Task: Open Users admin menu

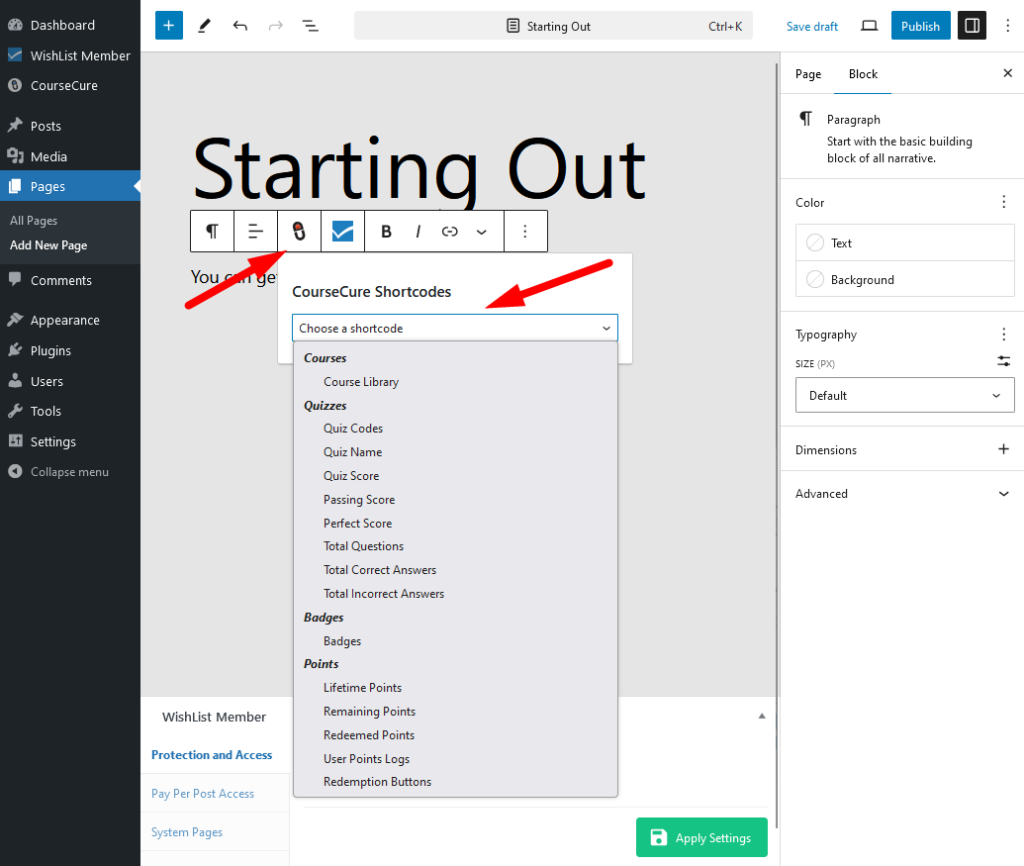Action: [x=70, y=381]
